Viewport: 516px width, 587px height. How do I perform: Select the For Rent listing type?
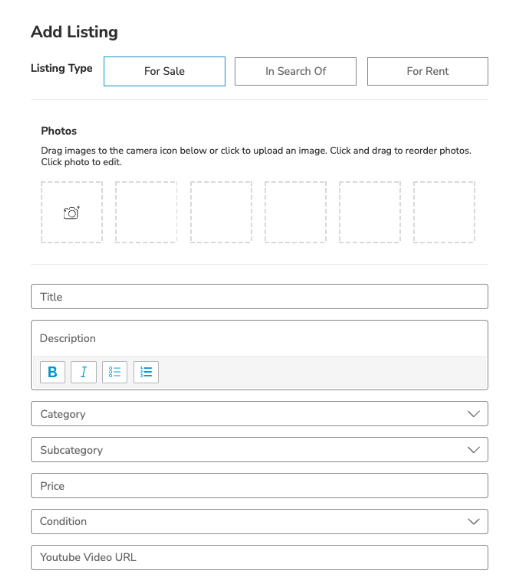428,71
